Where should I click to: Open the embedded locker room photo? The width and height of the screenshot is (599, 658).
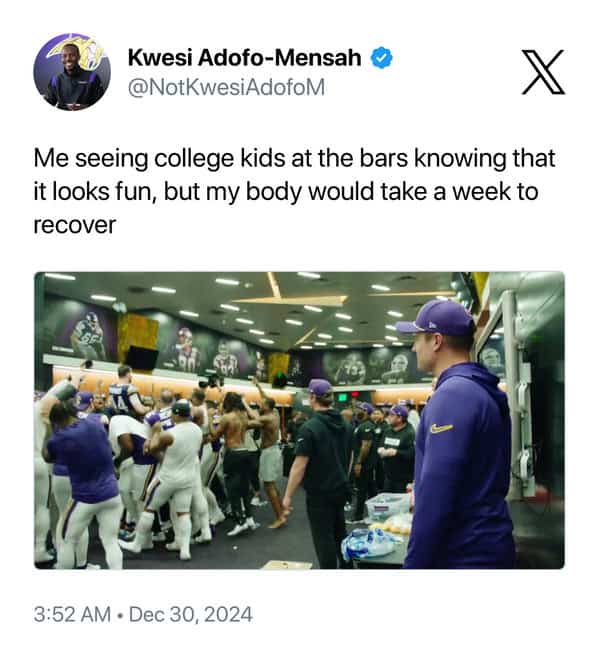point(299,420)
